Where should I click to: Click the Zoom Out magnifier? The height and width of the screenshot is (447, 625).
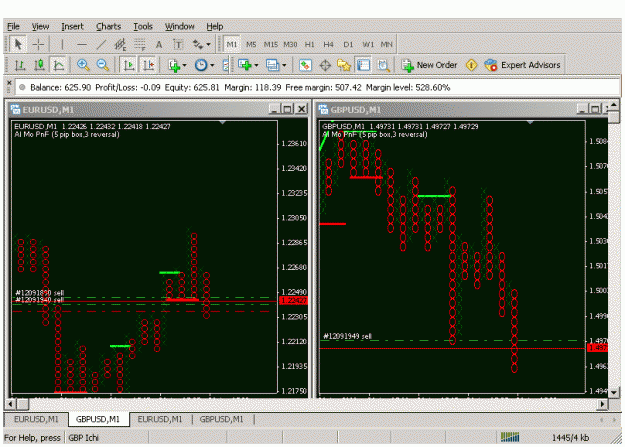point(102,65)
